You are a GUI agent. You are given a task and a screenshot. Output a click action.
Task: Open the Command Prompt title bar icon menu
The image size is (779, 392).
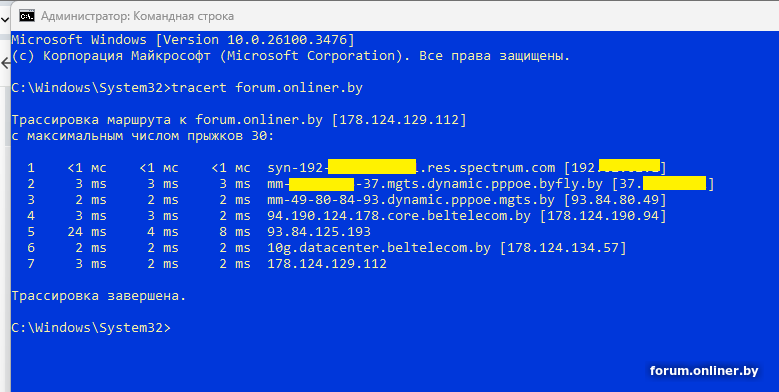tap(27, 16)
